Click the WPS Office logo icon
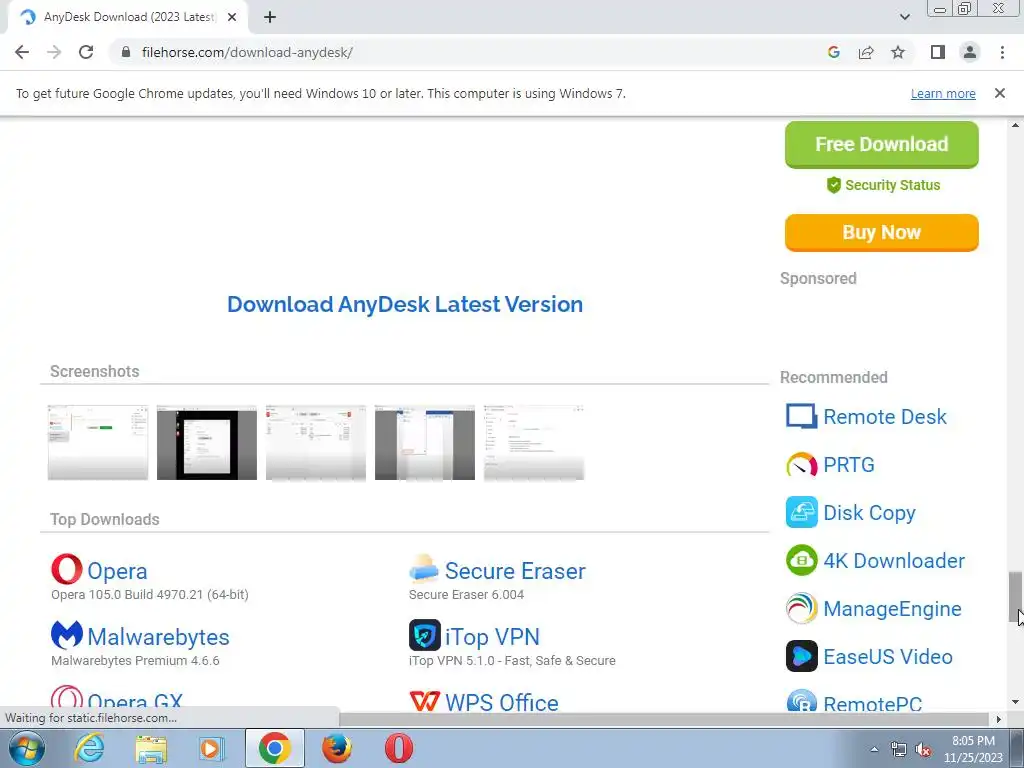 pos(424,701)
